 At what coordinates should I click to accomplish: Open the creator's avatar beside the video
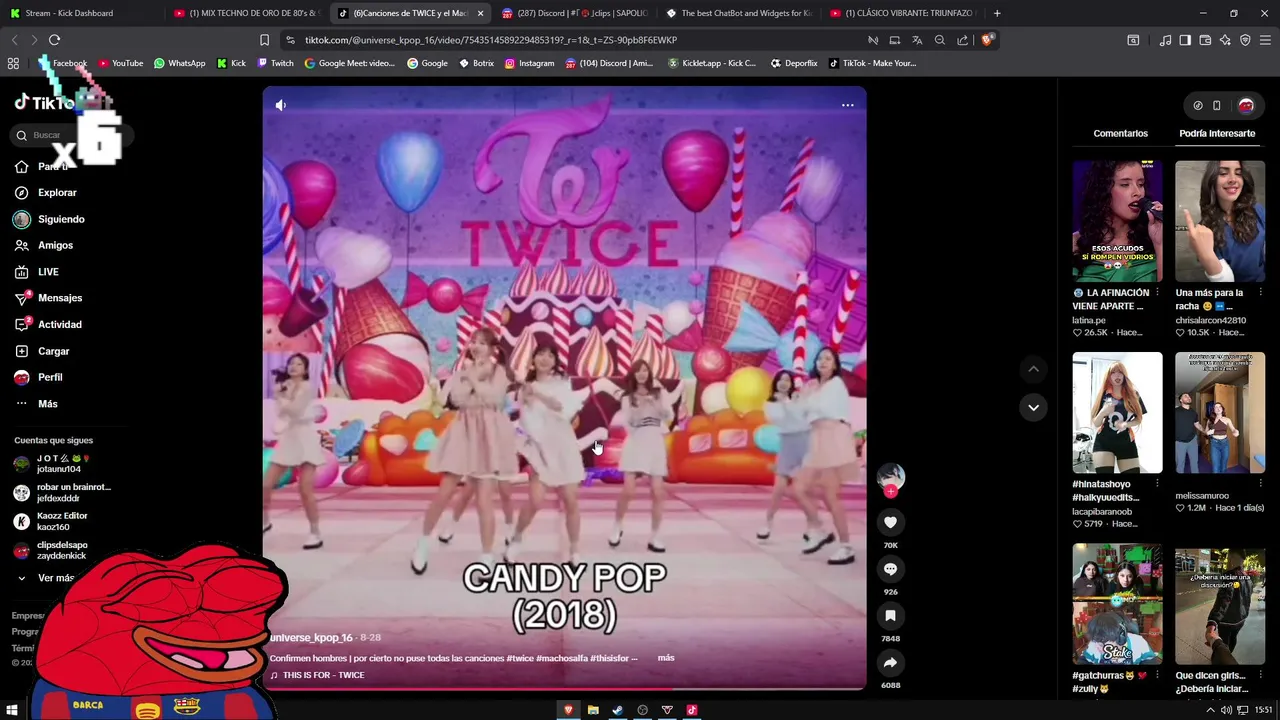890,476
